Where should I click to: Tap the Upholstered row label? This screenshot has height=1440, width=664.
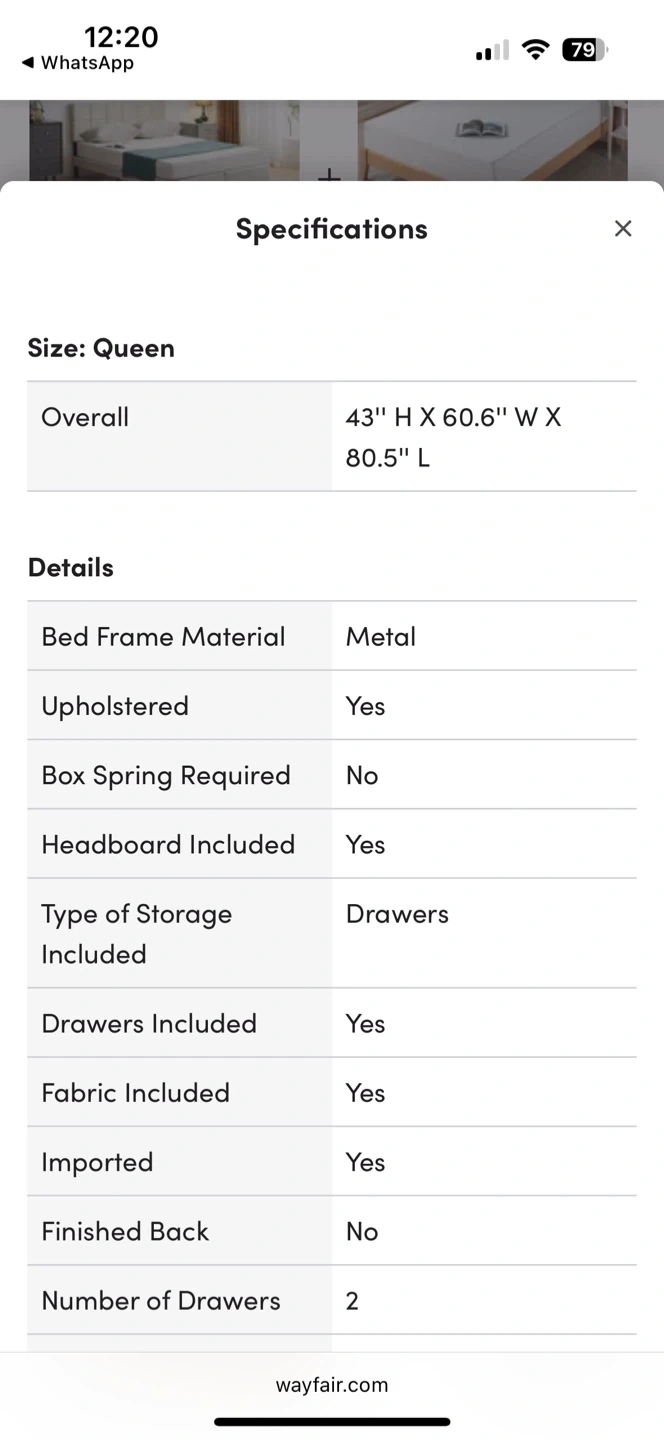pos(115,706)
